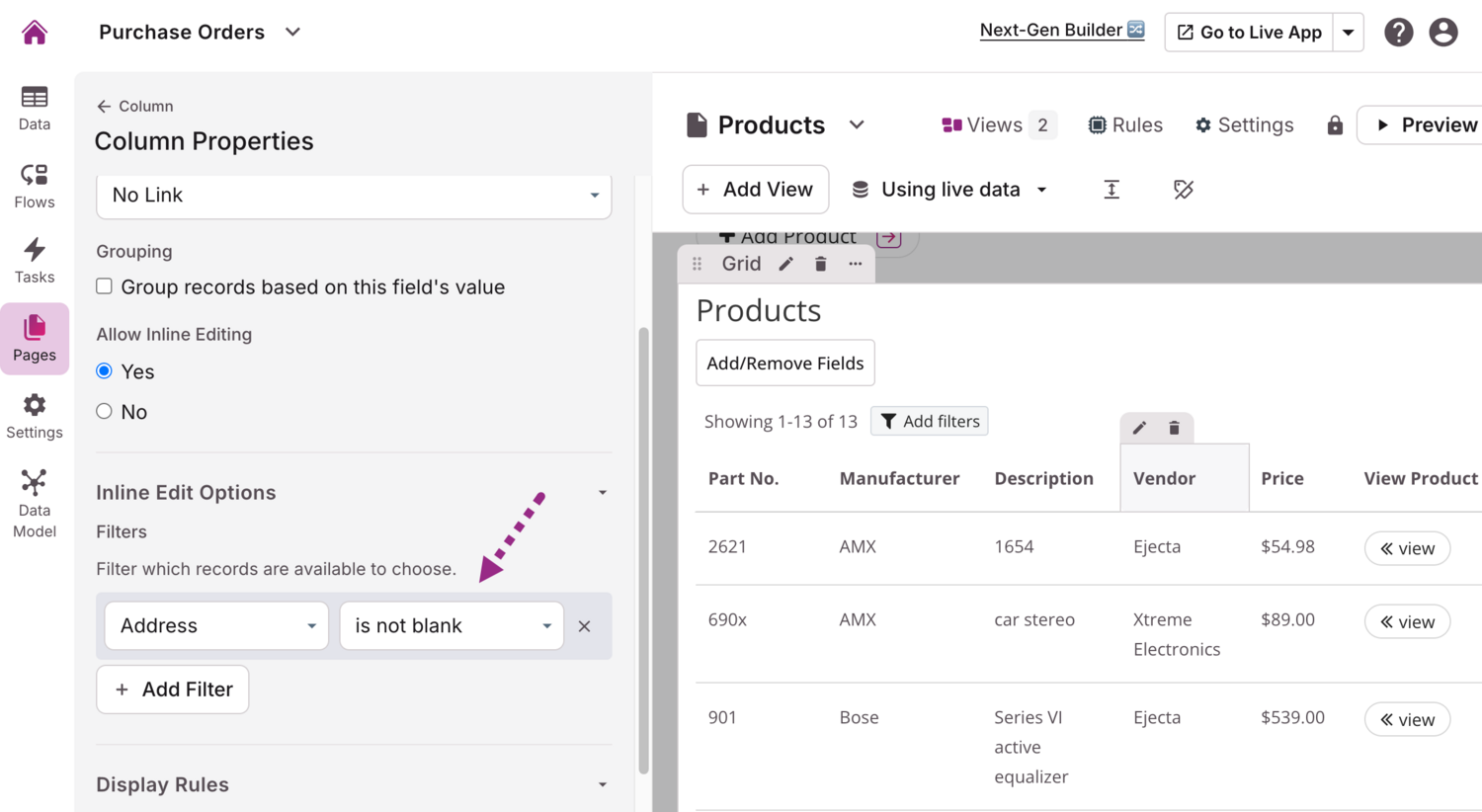Enable grouping records by field value
This screenshot has width=1482, height=812.
click(105, 286)
